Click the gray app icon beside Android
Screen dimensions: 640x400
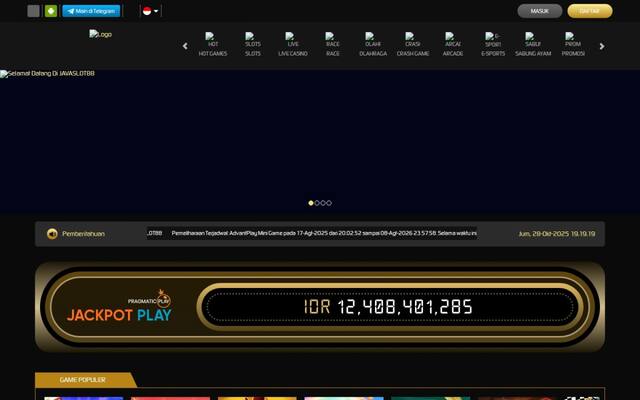(33, 11)
